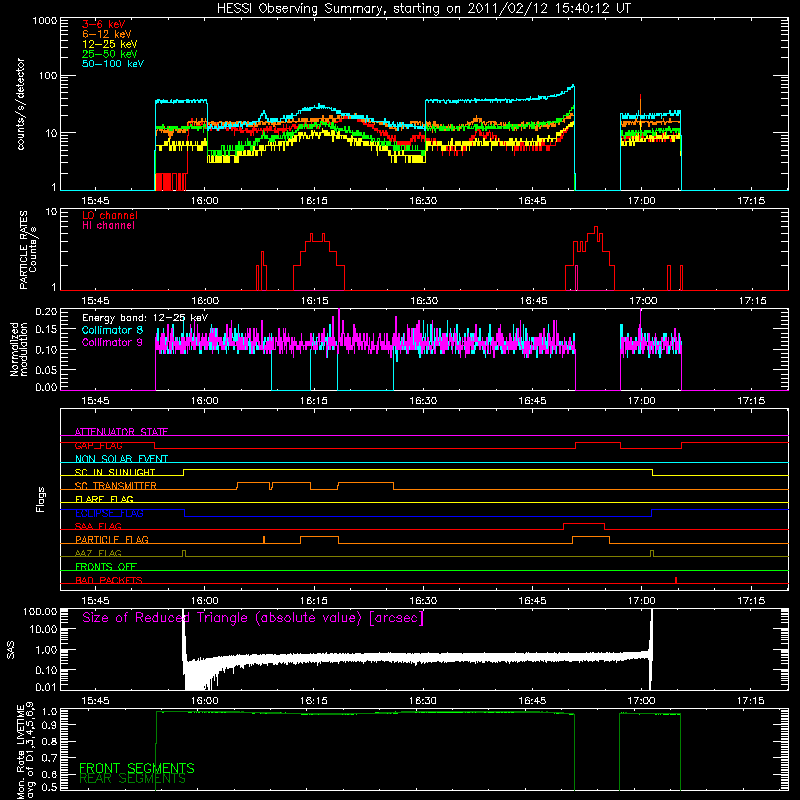Click the ECLIPSE_FLAG label
Image resolution: width=800 pixels, height=800 pixels.
109,513
